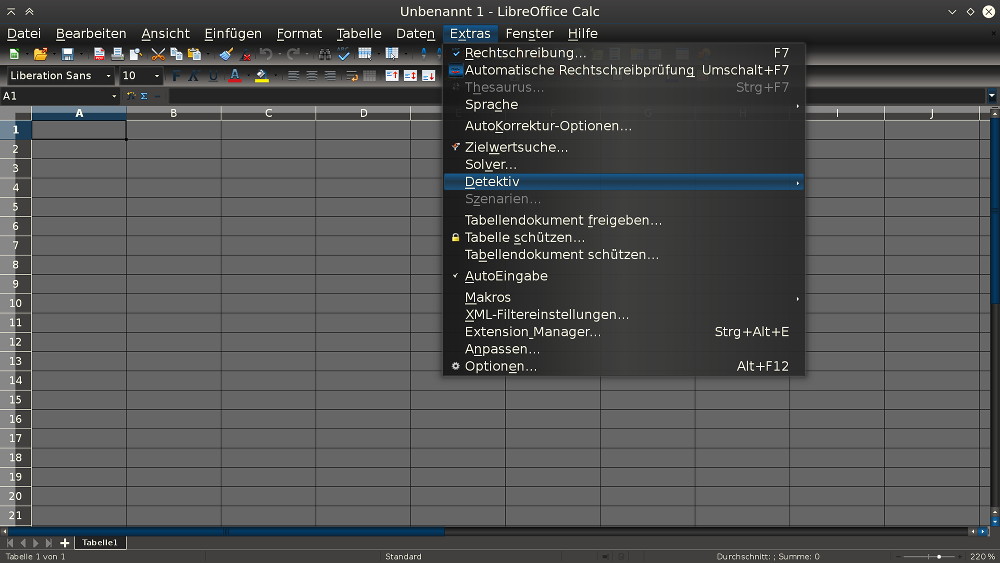Viewport: 1000px width, 563px height.
Task: Align cell content right
Action: point(330,76)
